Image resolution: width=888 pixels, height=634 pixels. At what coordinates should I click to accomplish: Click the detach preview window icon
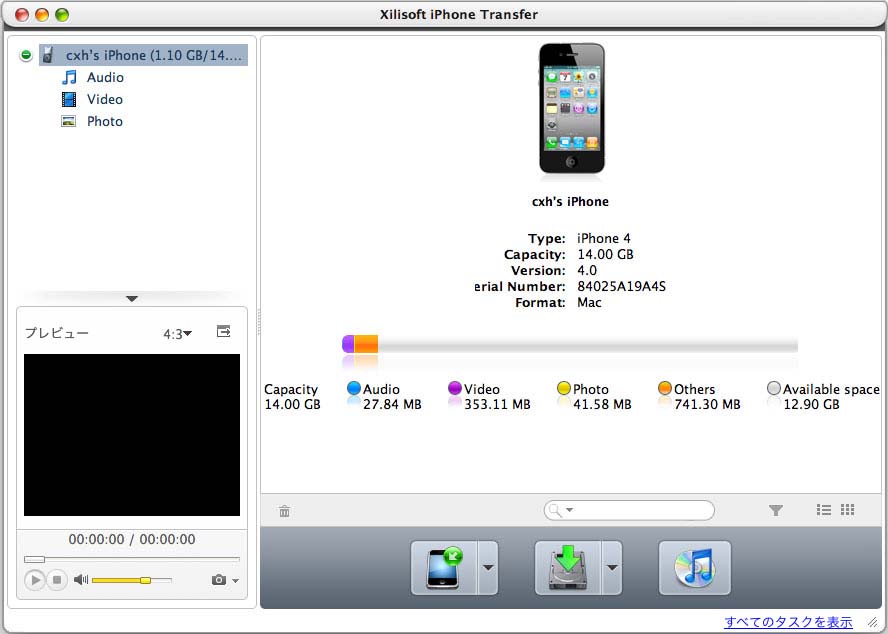tap(224, 332)
